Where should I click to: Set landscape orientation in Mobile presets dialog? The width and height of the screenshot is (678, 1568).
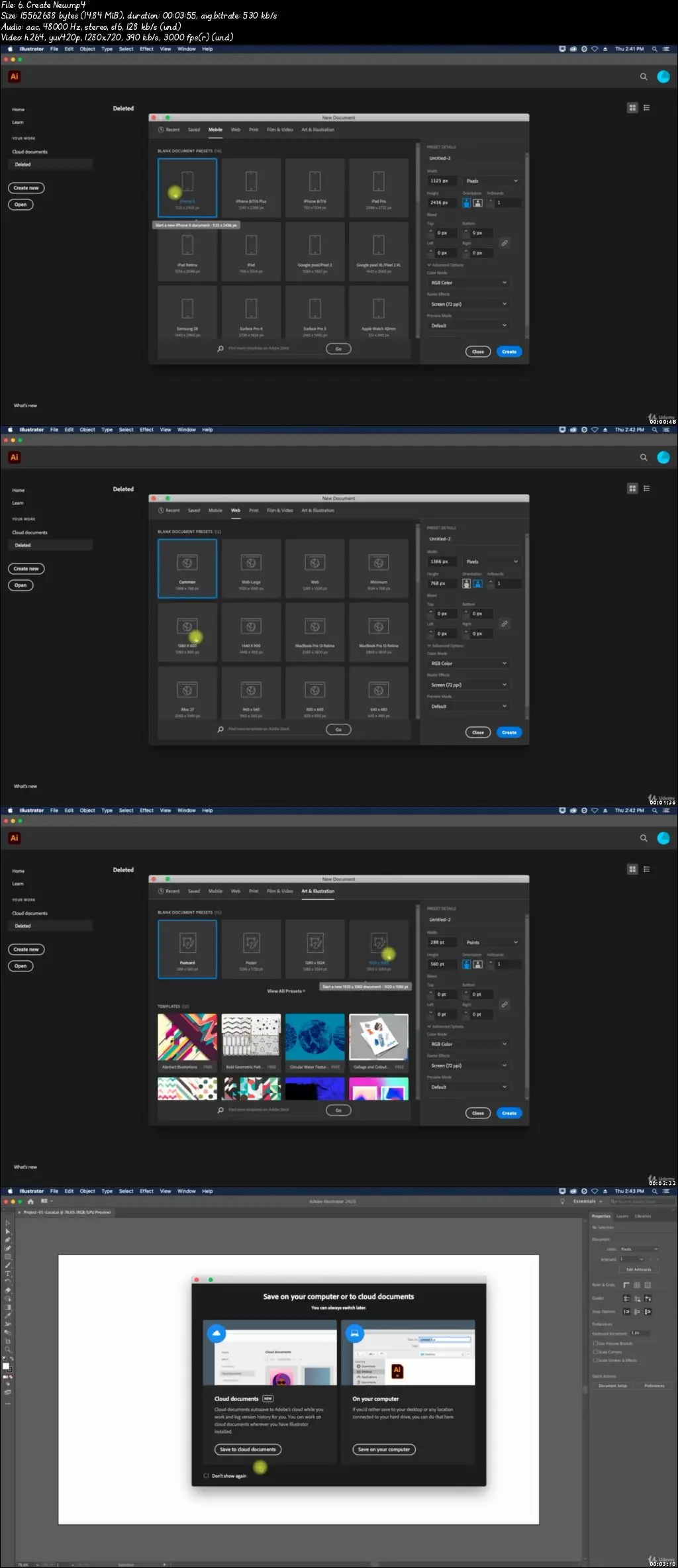point(477,203)
